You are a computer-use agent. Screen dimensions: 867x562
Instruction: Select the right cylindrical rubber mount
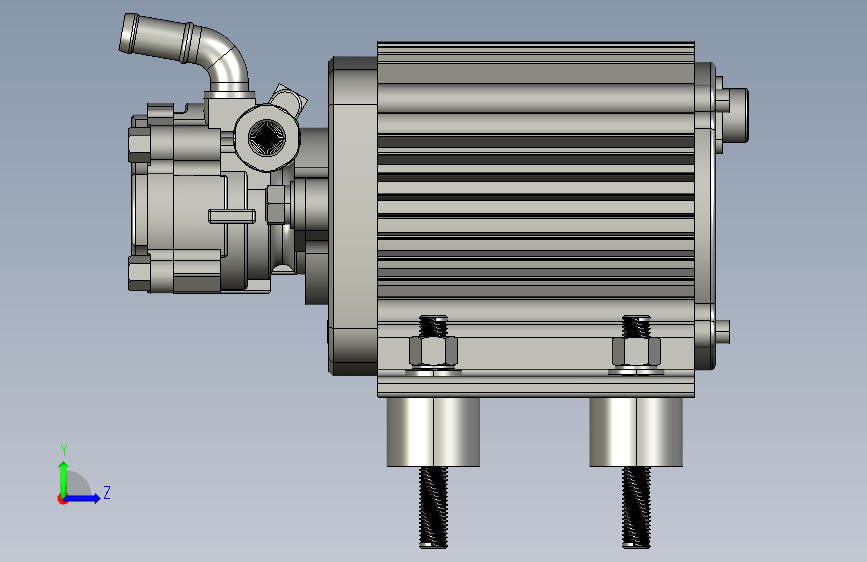(x=636, y=432)
